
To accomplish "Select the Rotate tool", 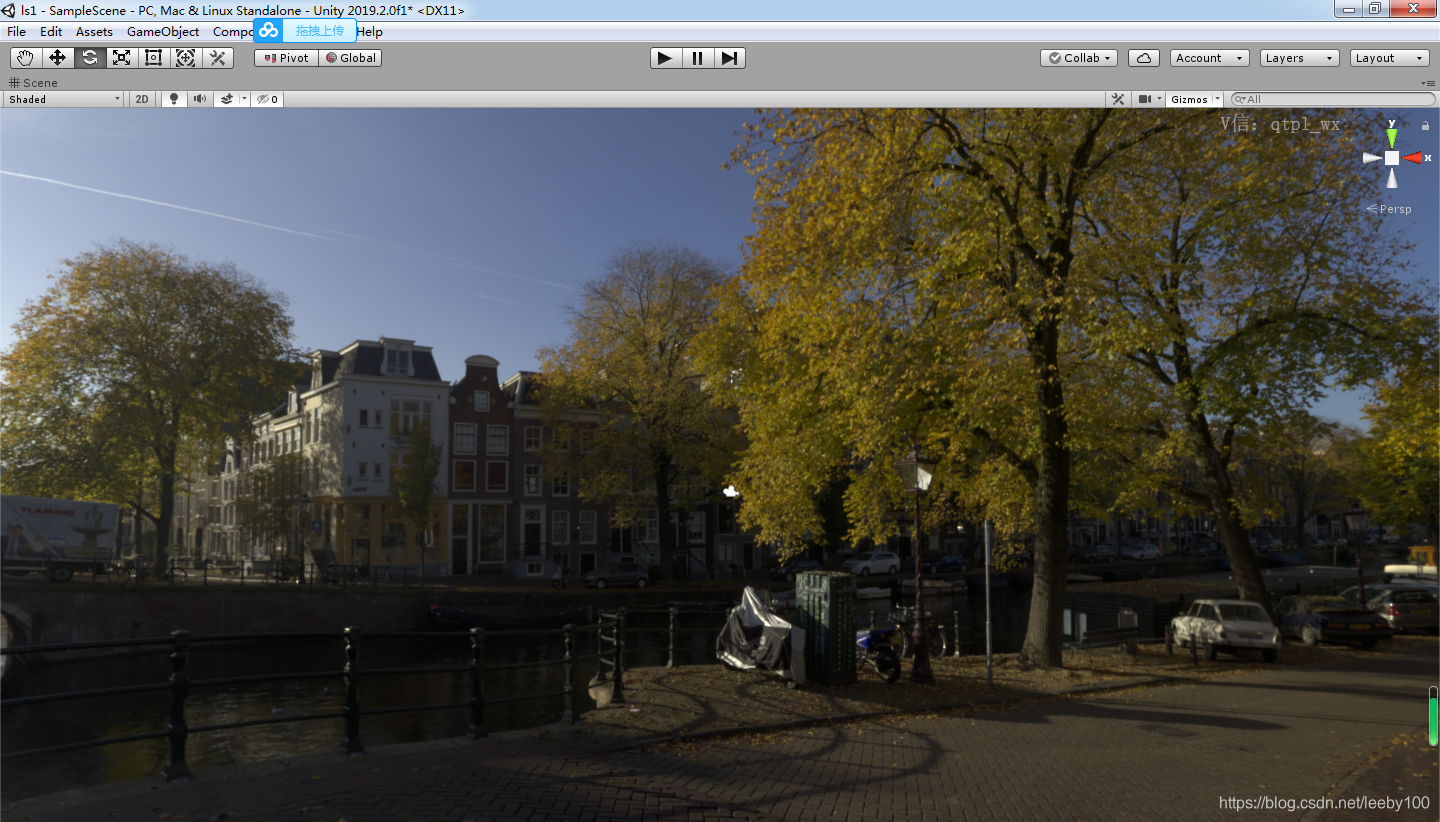I will (x=90, y=58).
